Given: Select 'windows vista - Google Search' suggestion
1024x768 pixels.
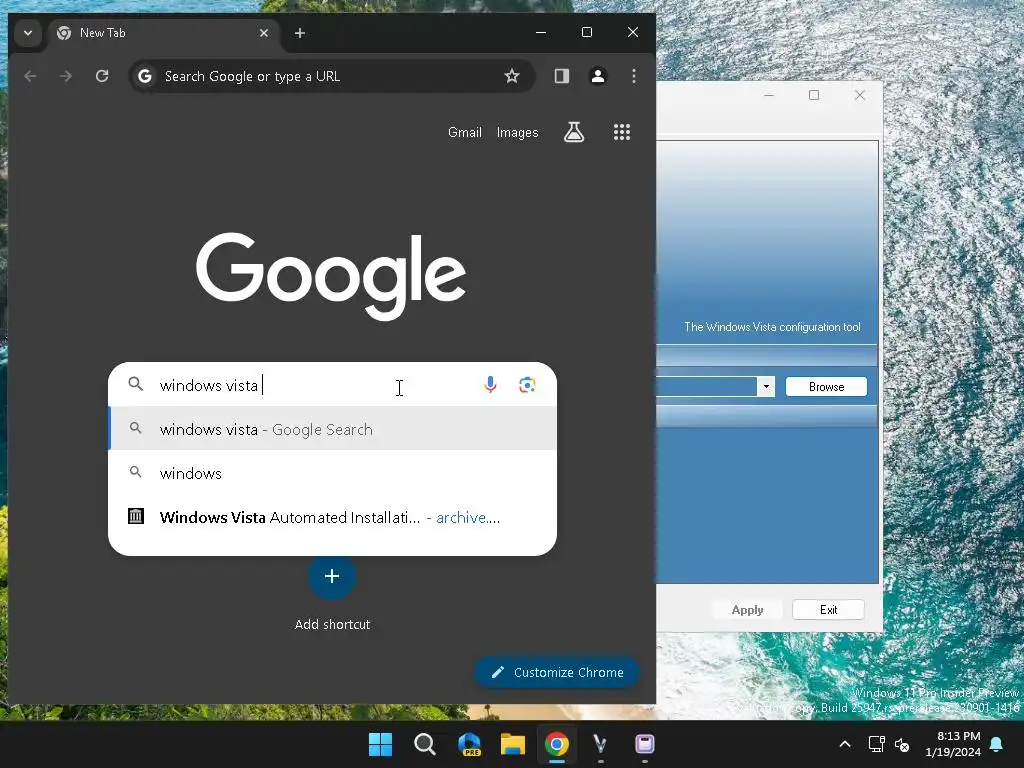Looking at the screenshot, I should (332, 429).
